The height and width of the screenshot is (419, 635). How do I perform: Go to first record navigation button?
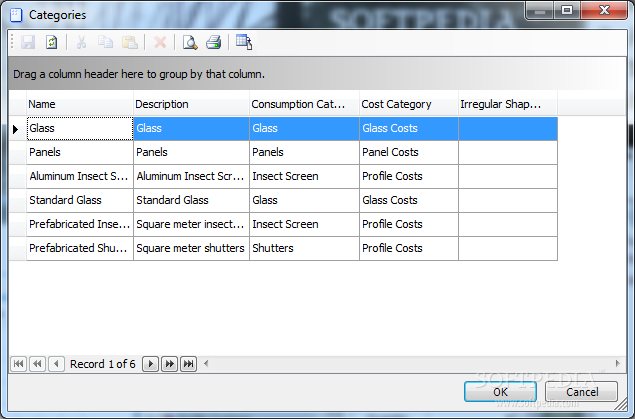point(18,364)
